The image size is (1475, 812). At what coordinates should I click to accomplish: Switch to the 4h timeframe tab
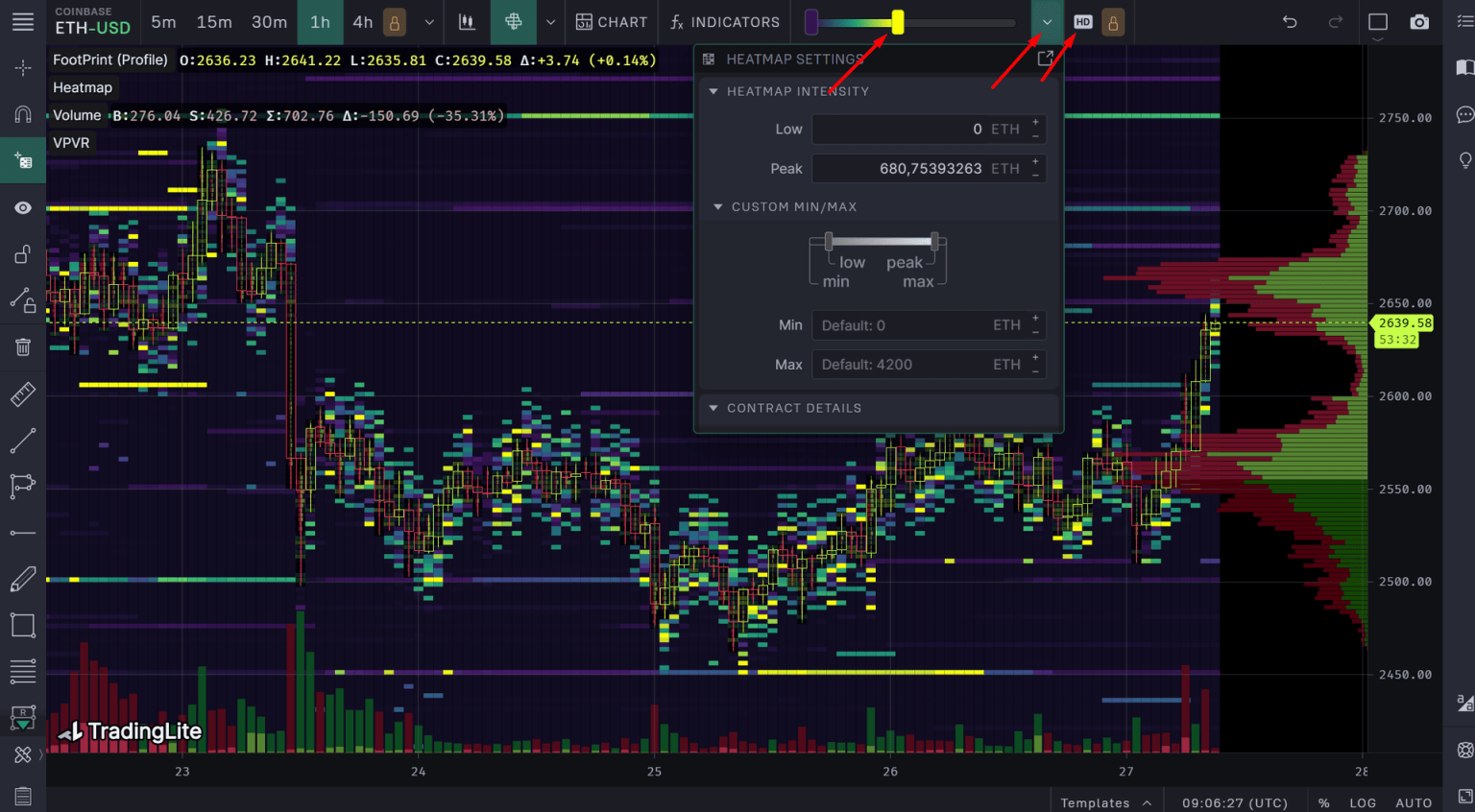362,21
